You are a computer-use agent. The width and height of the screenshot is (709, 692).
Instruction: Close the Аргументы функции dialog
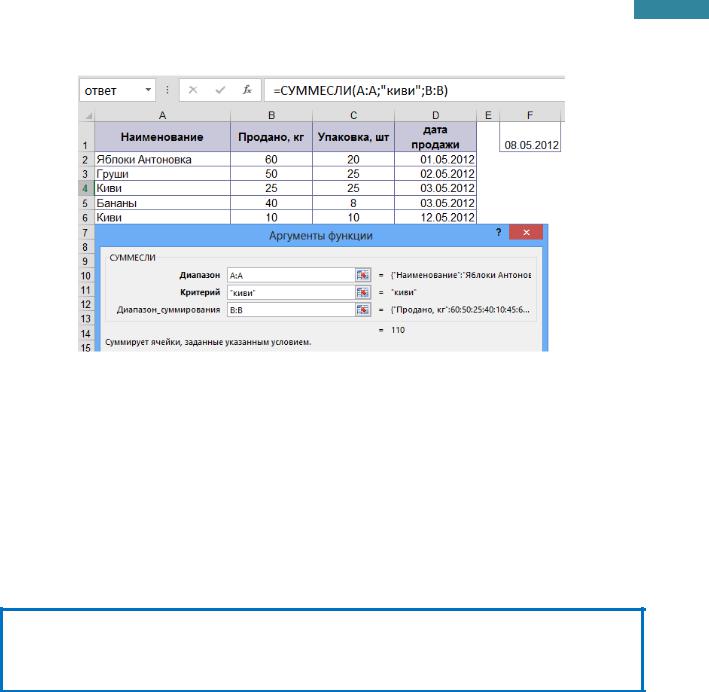(526, 232)
